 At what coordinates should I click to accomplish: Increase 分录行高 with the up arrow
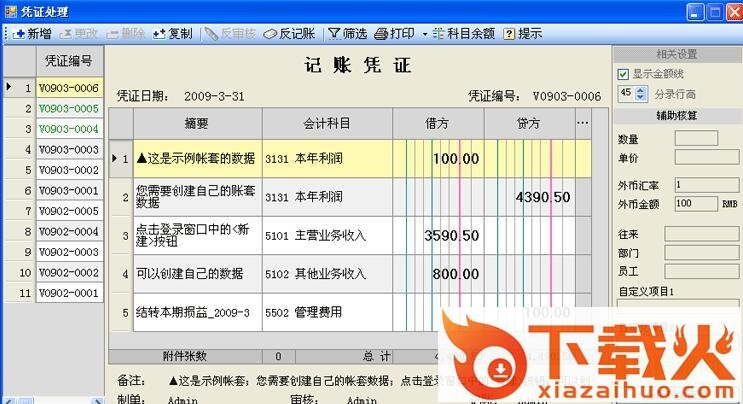[641, 90]
